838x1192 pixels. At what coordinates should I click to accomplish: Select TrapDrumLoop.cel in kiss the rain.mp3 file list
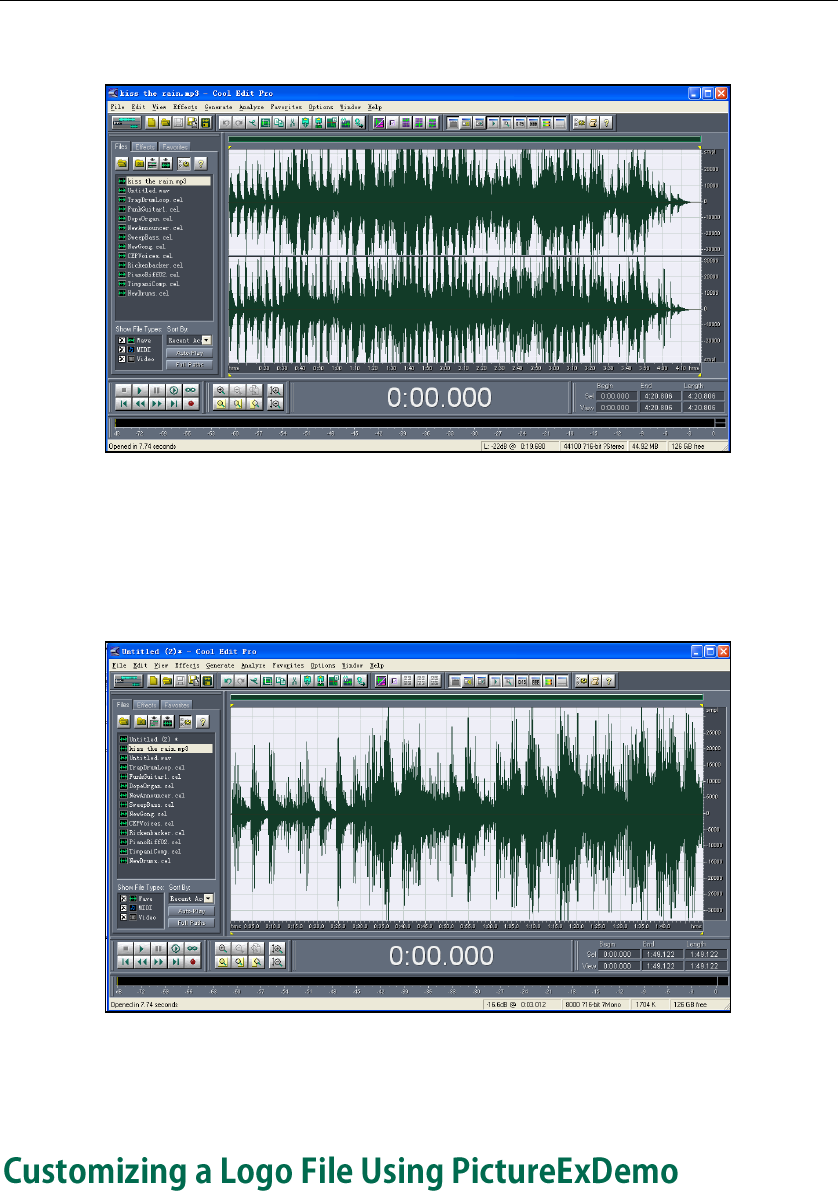pyautogui.click(x=154, y=200)
